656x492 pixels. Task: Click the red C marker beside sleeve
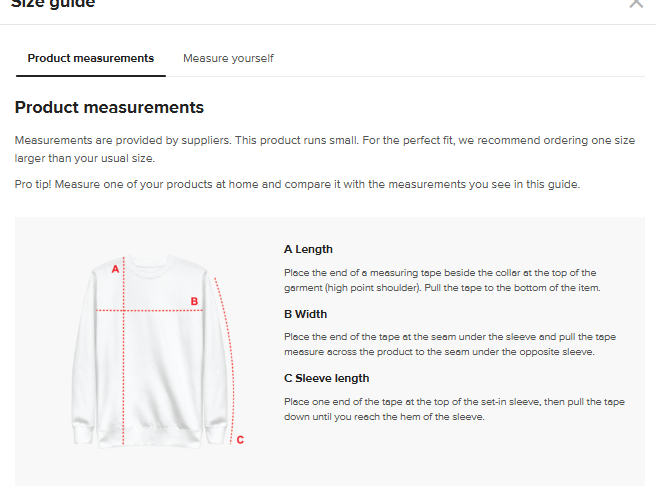click(x=240, y=439)
